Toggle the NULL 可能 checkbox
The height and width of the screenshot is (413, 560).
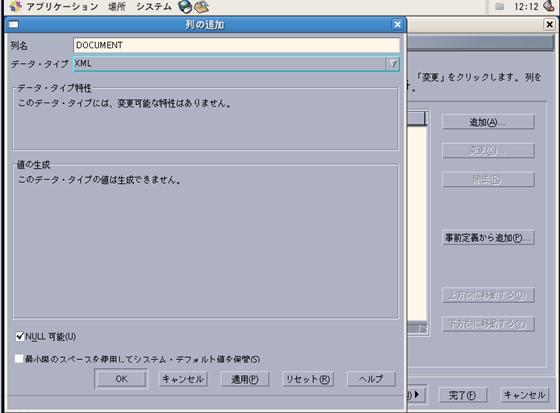point(20,336)
